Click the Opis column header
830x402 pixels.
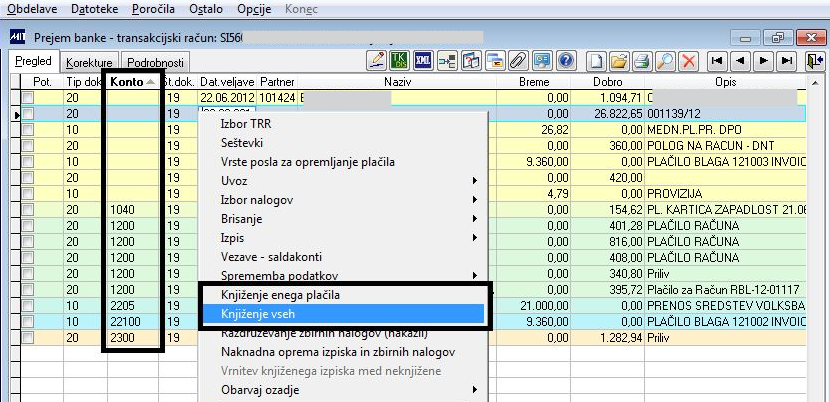pyautogui.click(x=725, y=82)
